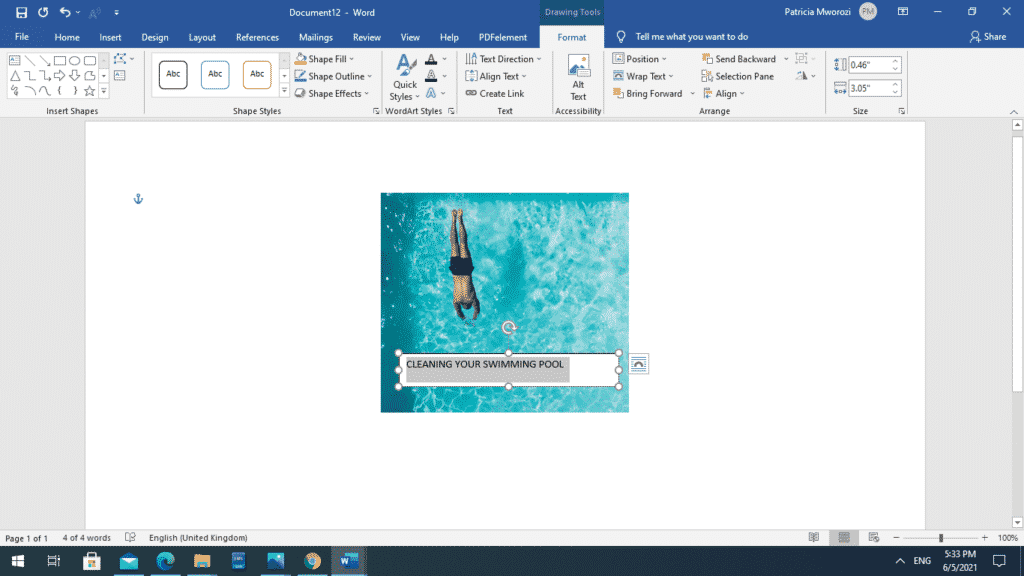Viewport: 1024px width, 576px height.
Task: Open Shape Effects options
Action: pyautogui.click(x=331, y=93)
